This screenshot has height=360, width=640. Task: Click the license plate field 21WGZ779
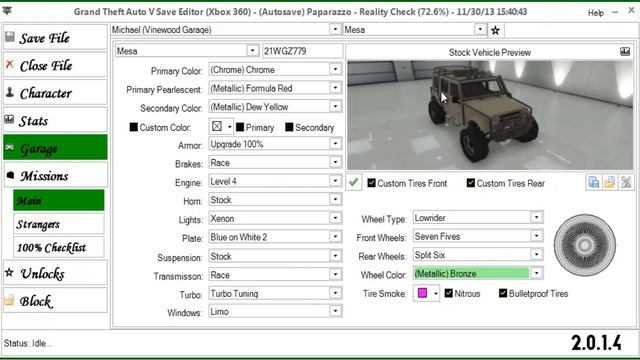pyautogui.click(x=302, y=51)
